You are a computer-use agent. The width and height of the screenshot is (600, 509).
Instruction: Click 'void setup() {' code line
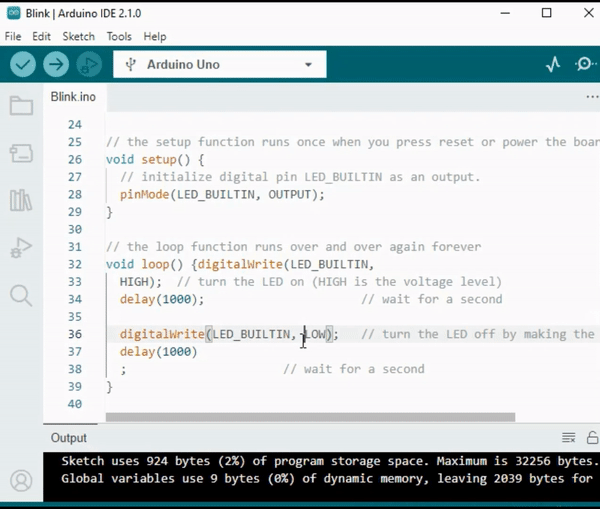[x=155, y=159]
